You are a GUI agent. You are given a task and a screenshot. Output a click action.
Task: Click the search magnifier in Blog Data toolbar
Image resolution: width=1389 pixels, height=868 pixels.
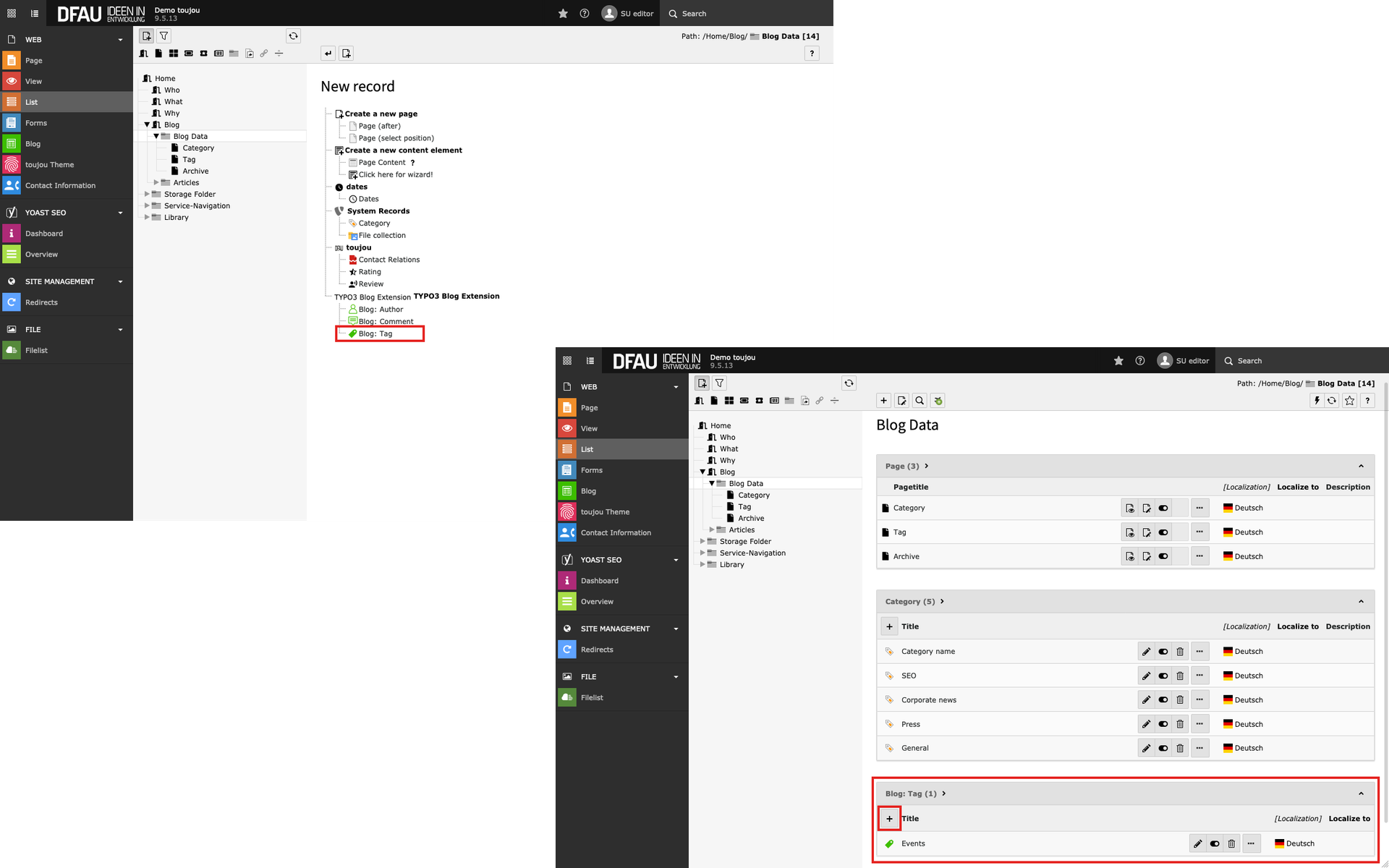point(919,401)
